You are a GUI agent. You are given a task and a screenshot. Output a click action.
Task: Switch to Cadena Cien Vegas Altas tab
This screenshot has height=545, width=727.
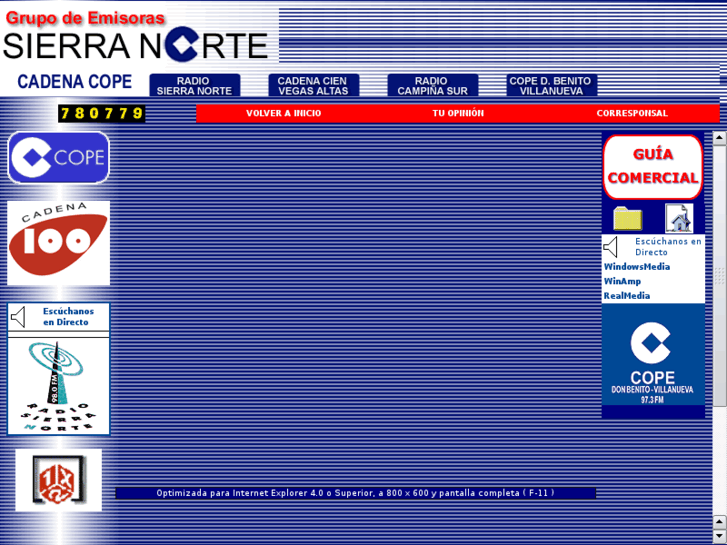point(313,85)
